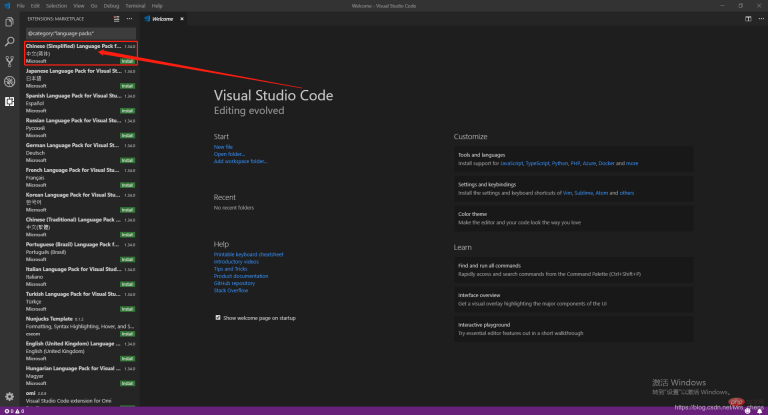
Task: Select the Welcome tab
Action: [163, 19]
